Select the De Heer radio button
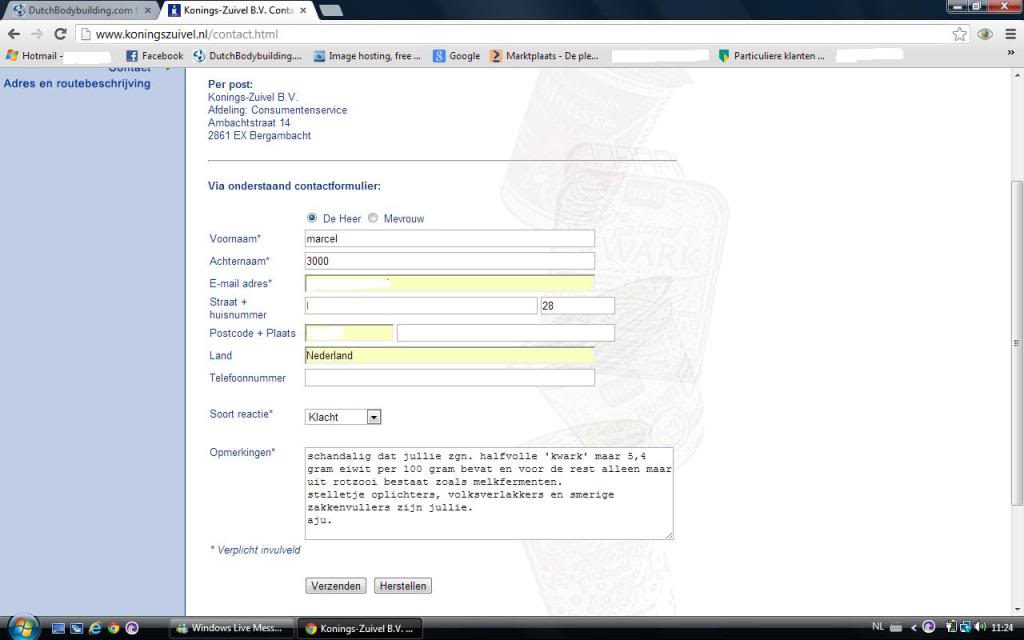This screenshot has height=640, width=1024. pyautogui.click(x=312, y=218)
